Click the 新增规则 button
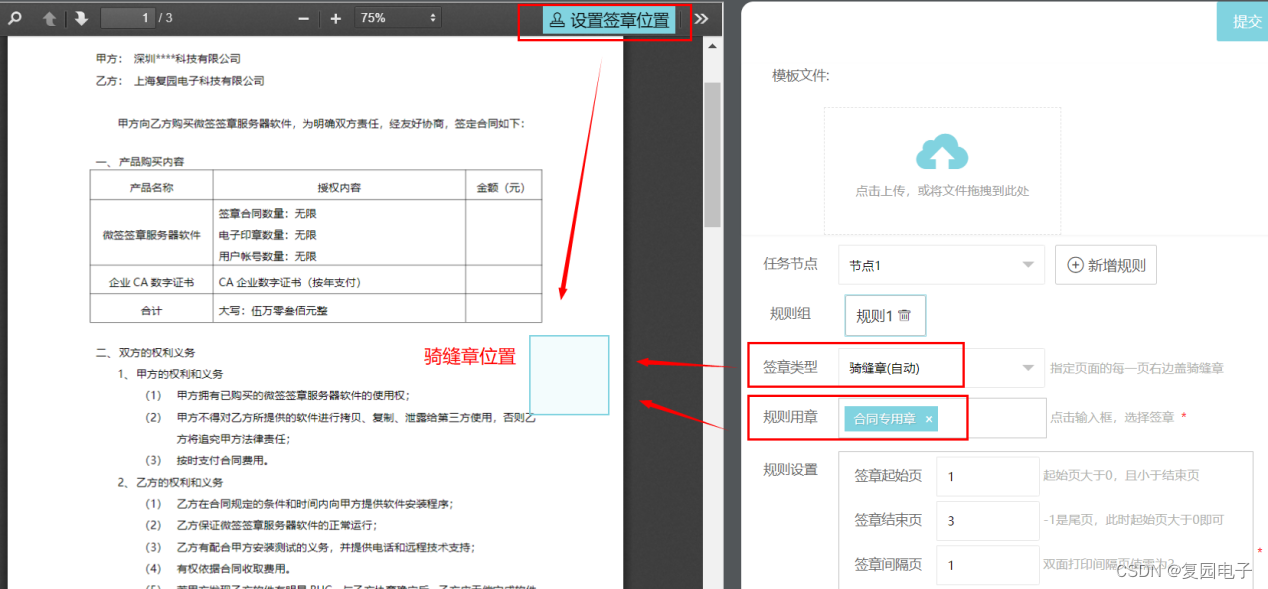 pyautogui.click(x=1106, y=265)
